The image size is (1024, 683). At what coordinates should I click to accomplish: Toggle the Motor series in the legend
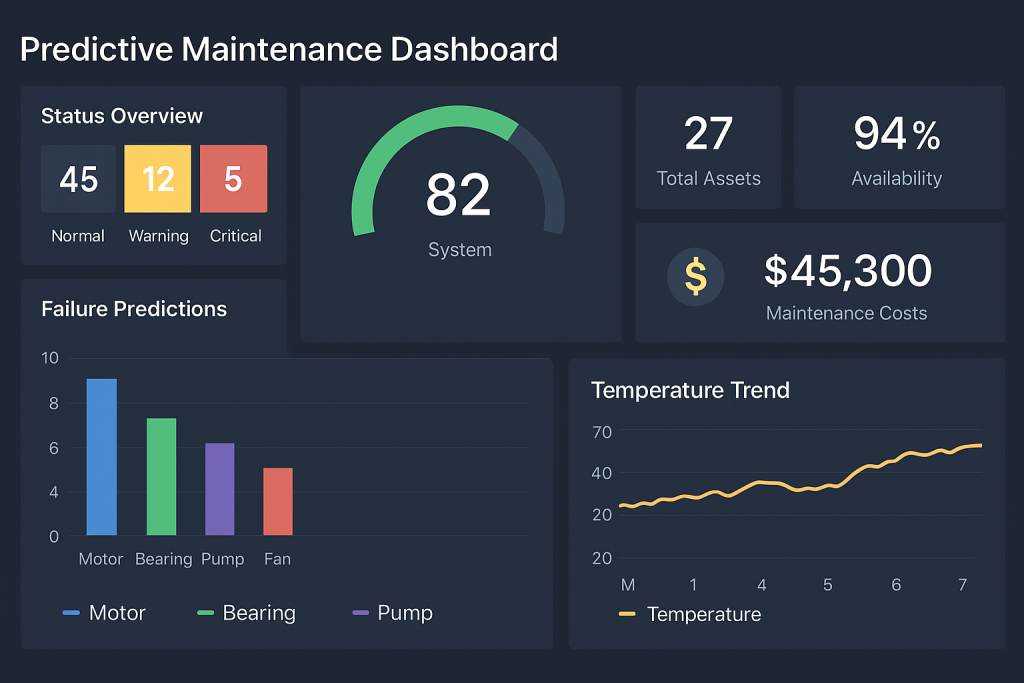tap(104, 613)
